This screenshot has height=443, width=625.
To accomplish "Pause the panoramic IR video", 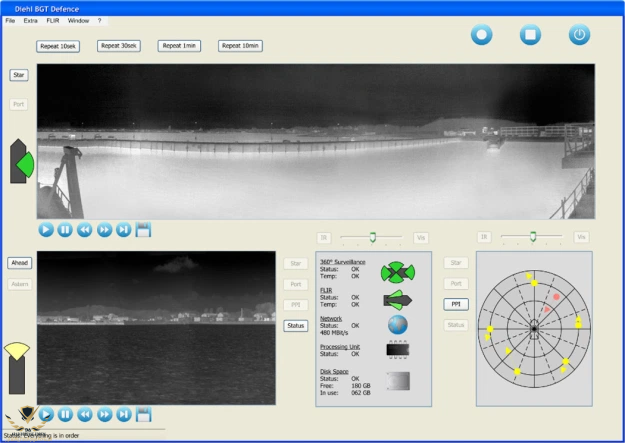I will click(x=65, y=230).
